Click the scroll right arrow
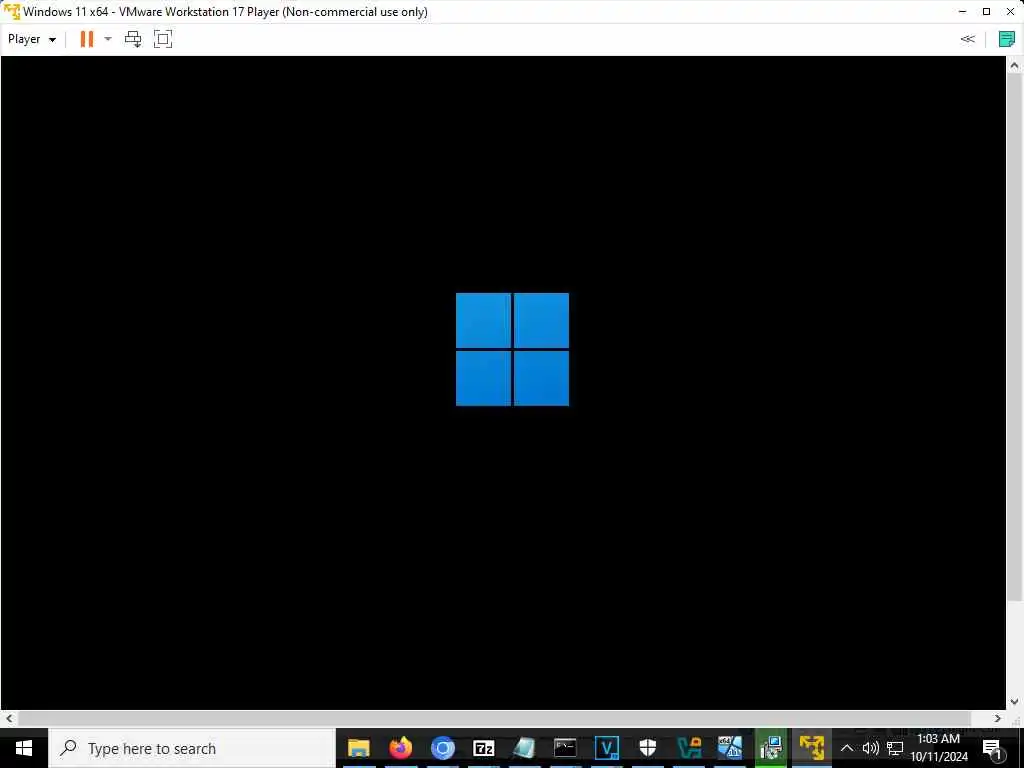 [x=997, y=718]
